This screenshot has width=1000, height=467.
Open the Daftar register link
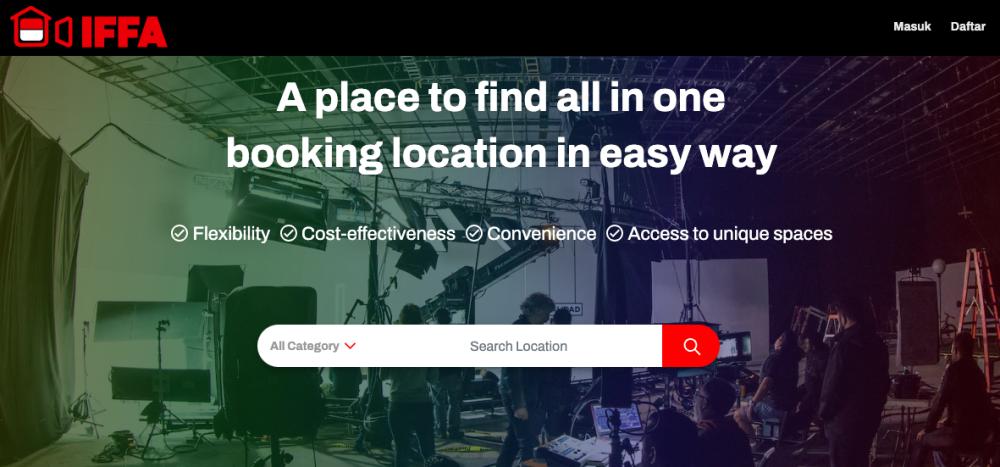coord(968,27)
